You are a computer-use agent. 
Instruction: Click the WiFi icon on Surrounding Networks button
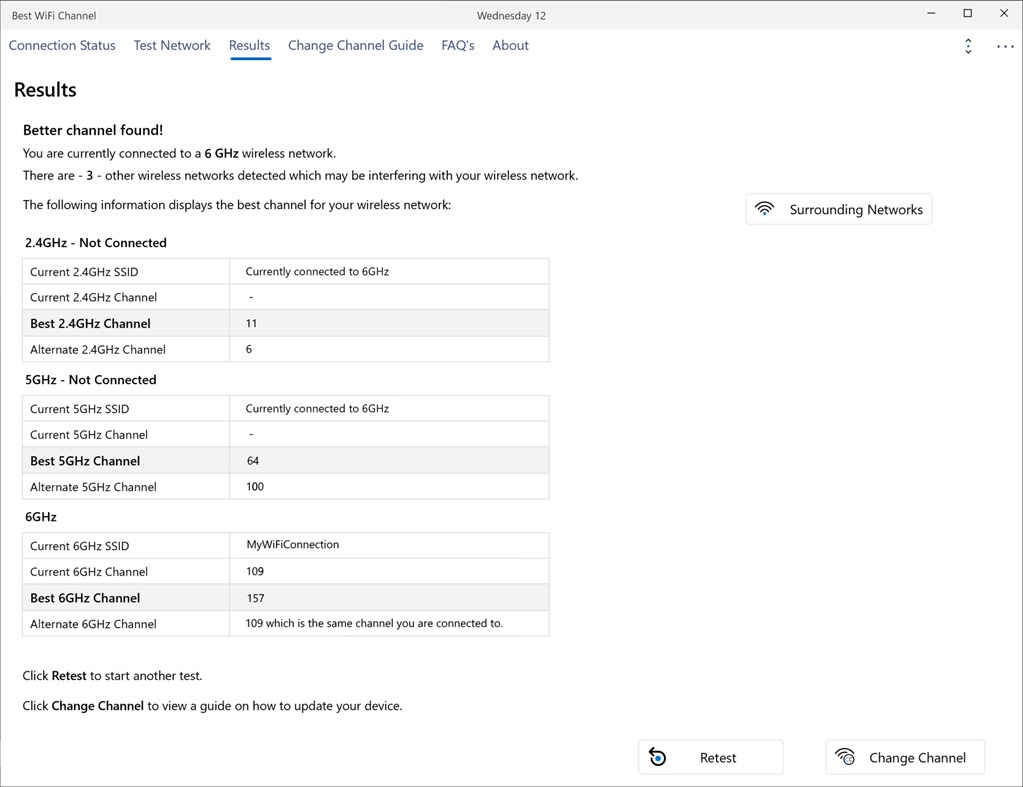pos(765,208)
